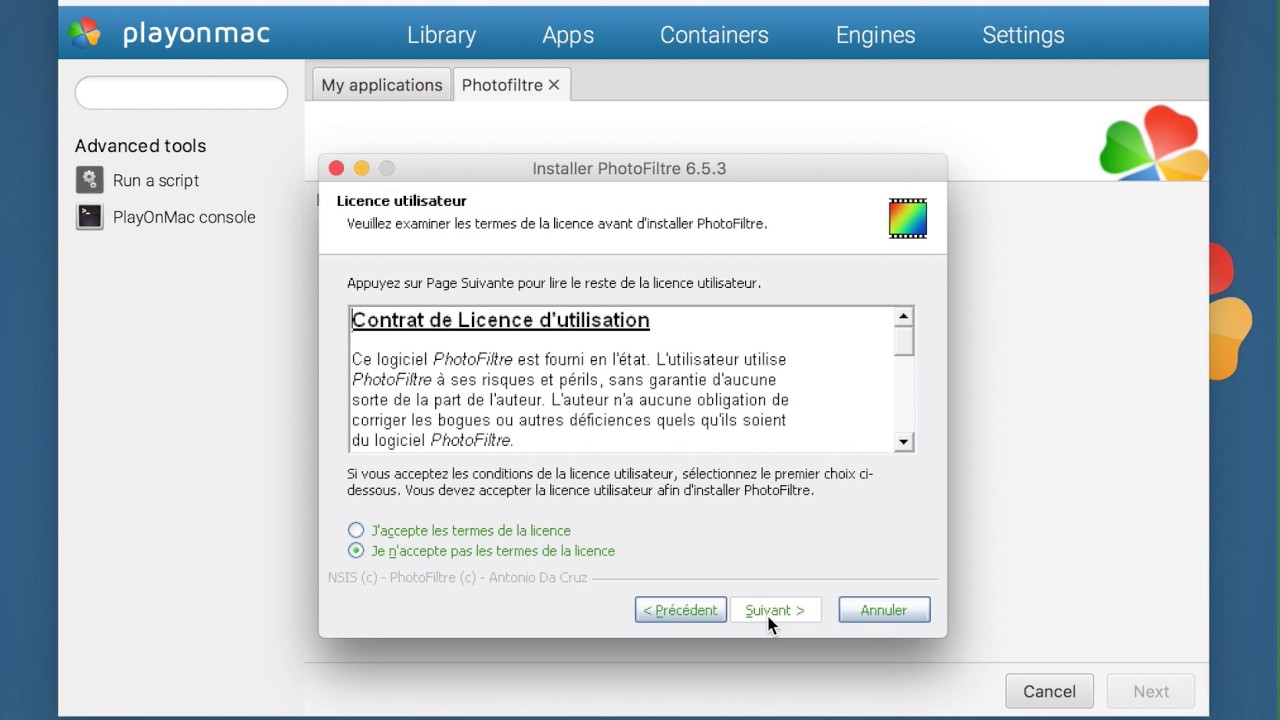Open PlayOnMac Settings
This screenshot has height=720, width=1280.
[1023, 35]
